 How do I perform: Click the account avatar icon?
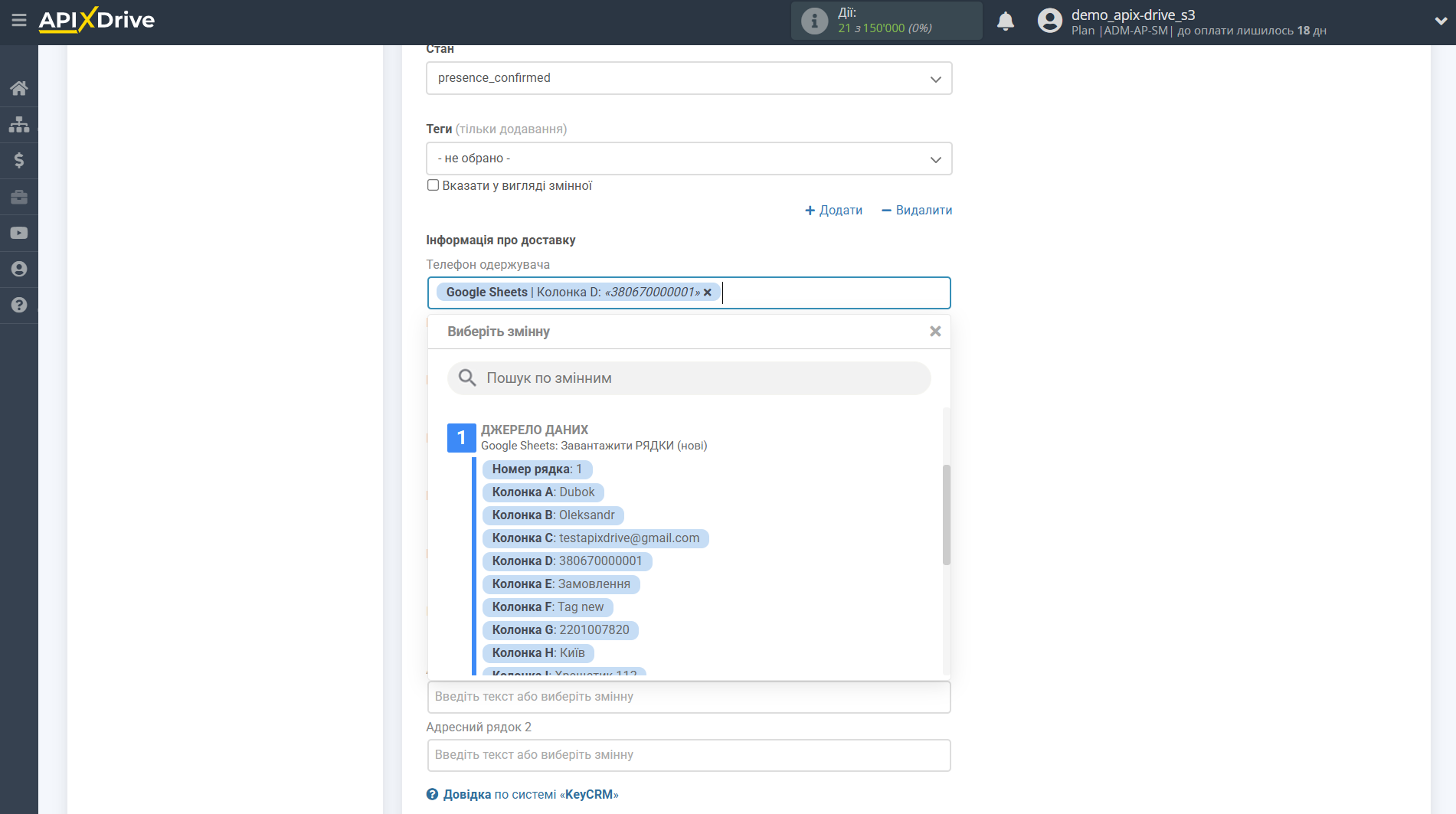tap(1050, 21)
